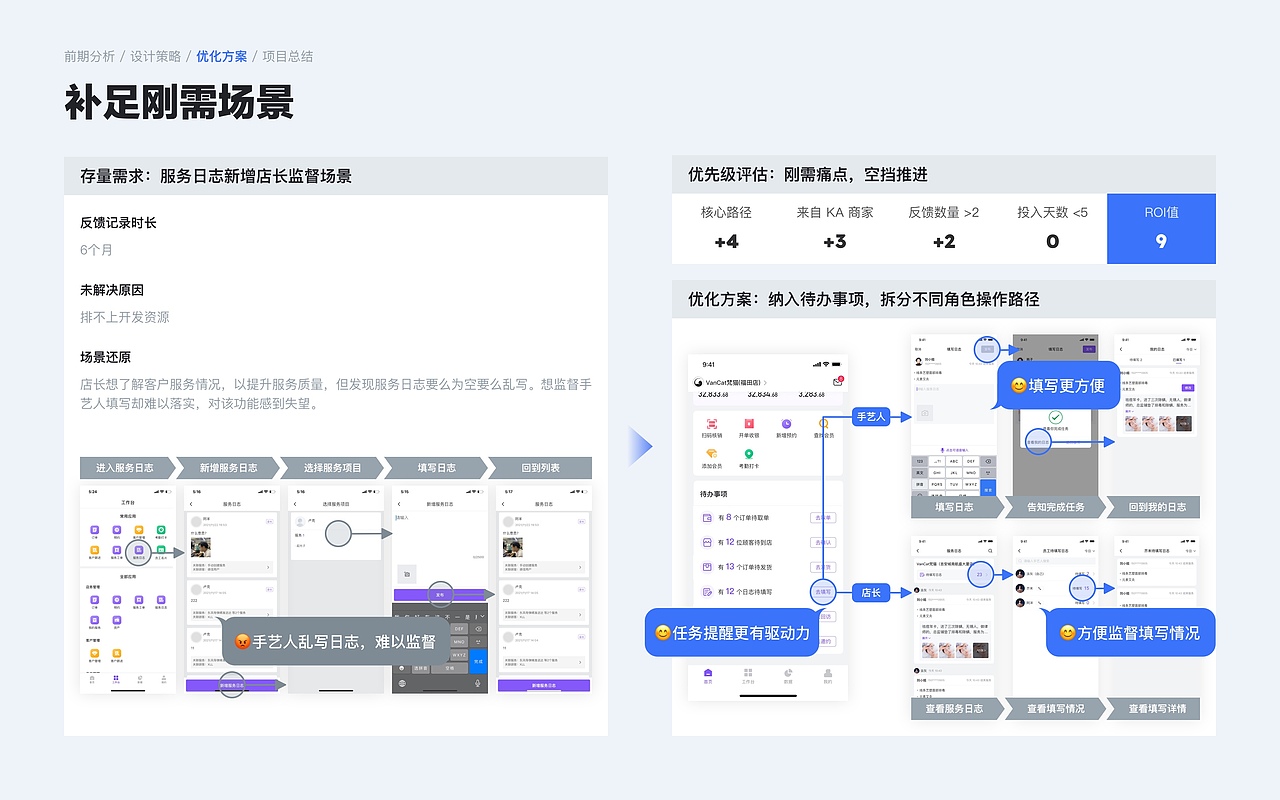Select the 扫码核销 scan icon on home screen
1280x800 pixels.
pyautogui.click(x=710, y=424)
